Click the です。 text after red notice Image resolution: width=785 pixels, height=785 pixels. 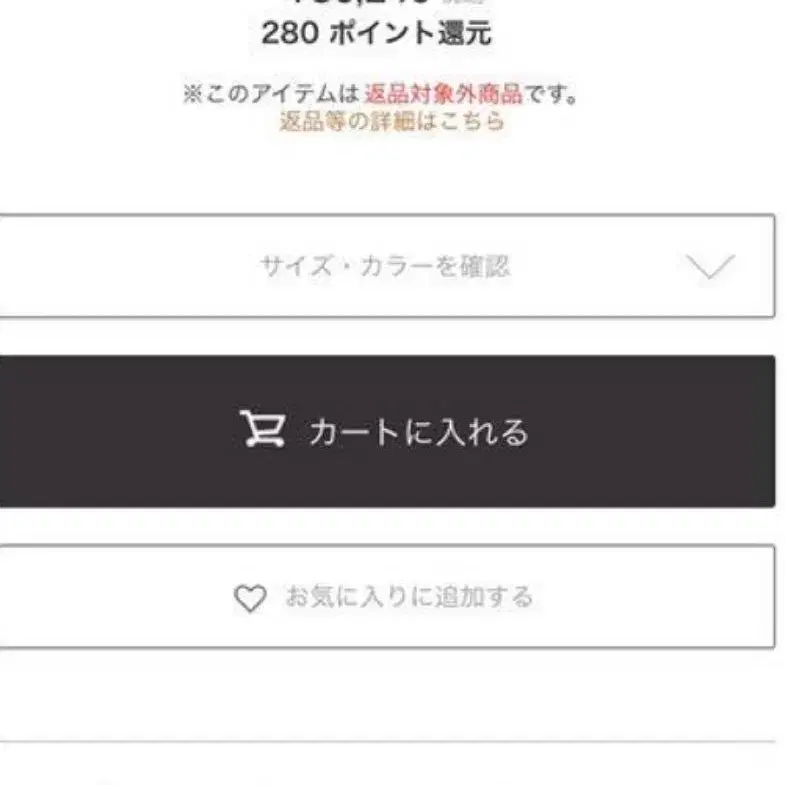pyautogui.click(x=551, y=94)
